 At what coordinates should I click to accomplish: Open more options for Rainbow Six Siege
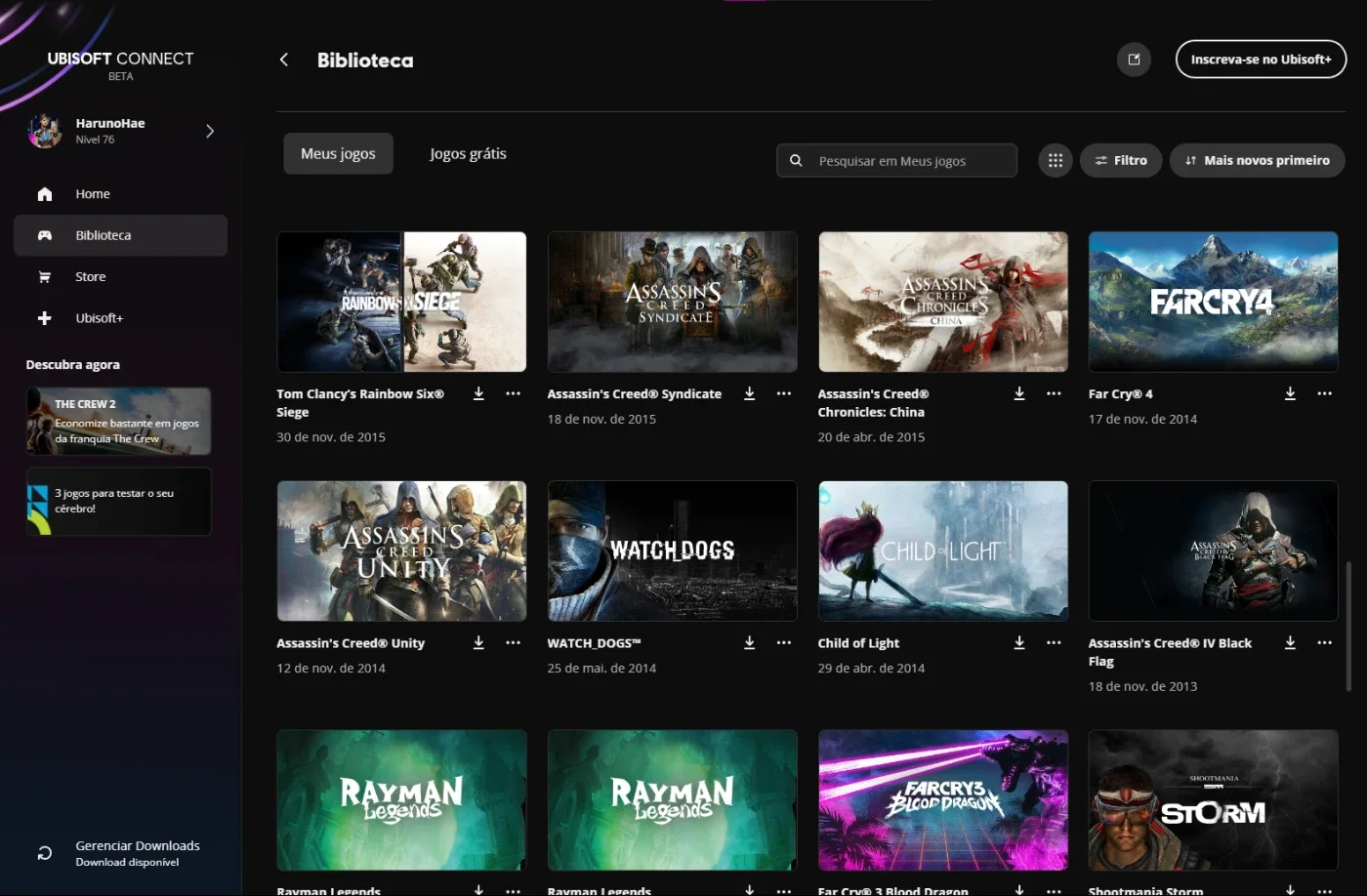pyautogui.click(x=513, y=393)
